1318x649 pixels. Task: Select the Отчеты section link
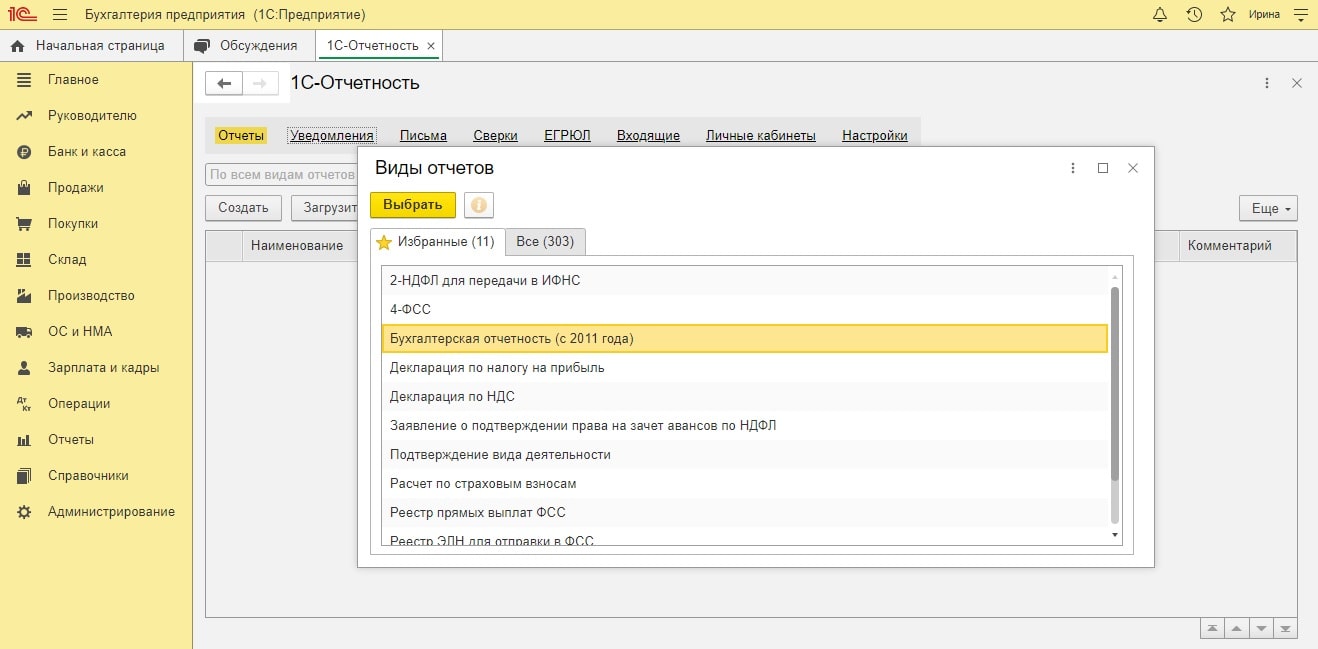pyautogui.click(x=241, y=135)
